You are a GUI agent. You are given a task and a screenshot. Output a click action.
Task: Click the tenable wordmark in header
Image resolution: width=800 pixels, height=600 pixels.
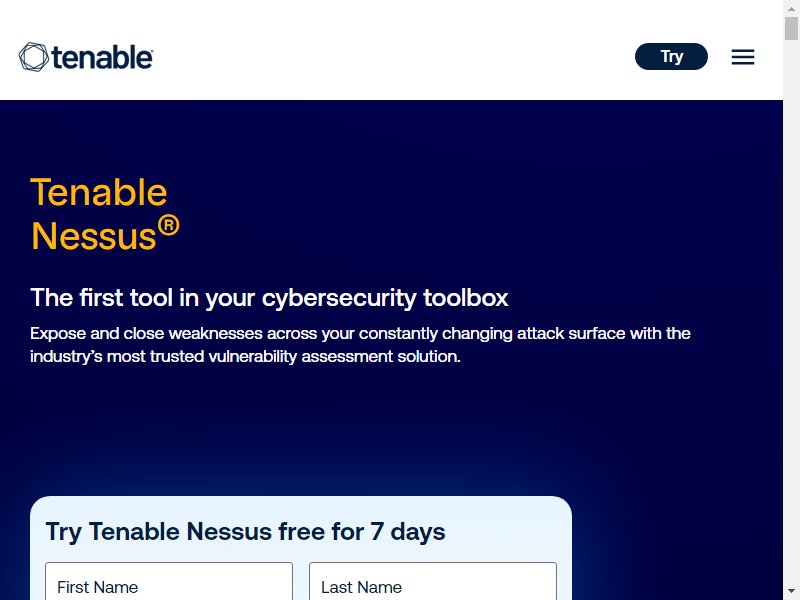[x=102, y=57]
